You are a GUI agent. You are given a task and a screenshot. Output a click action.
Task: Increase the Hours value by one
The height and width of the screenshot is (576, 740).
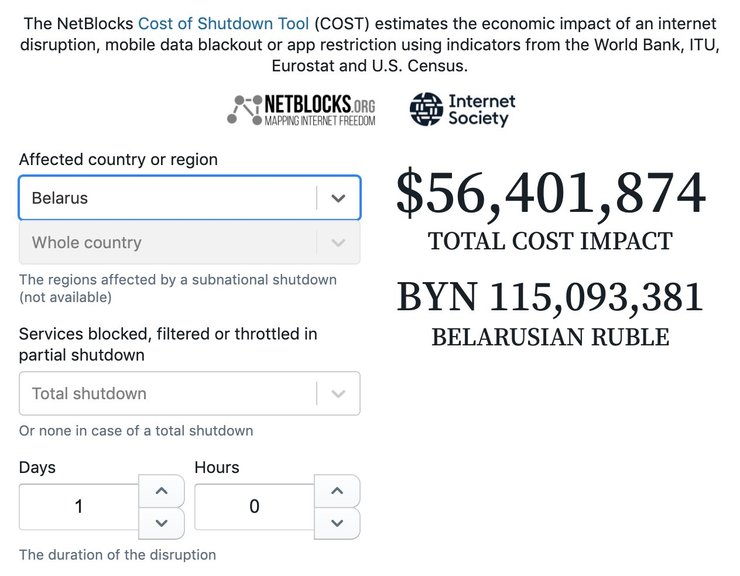[338, 491]
